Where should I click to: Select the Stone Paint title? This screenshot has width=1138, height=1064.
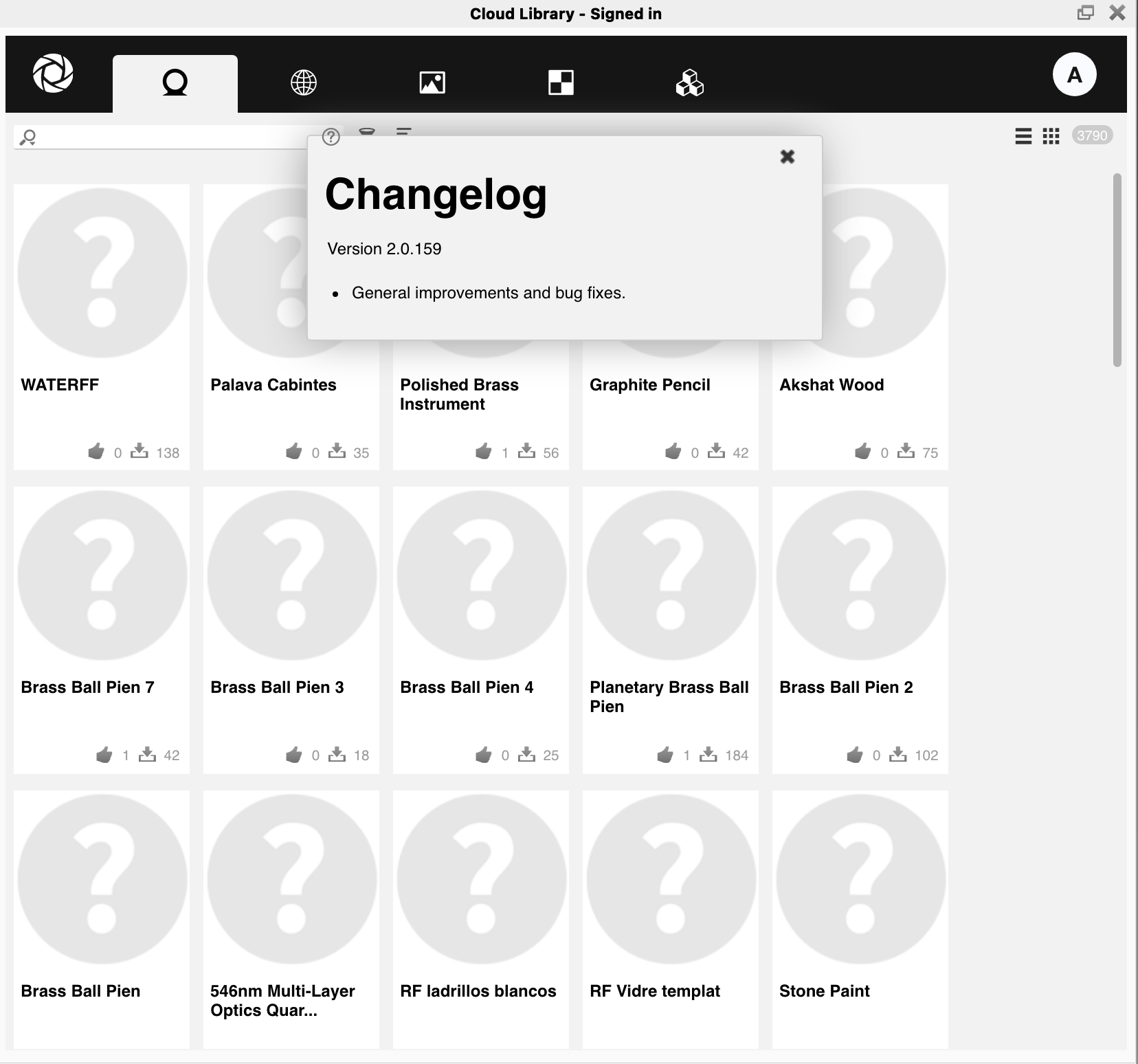(x=824, y=991)
